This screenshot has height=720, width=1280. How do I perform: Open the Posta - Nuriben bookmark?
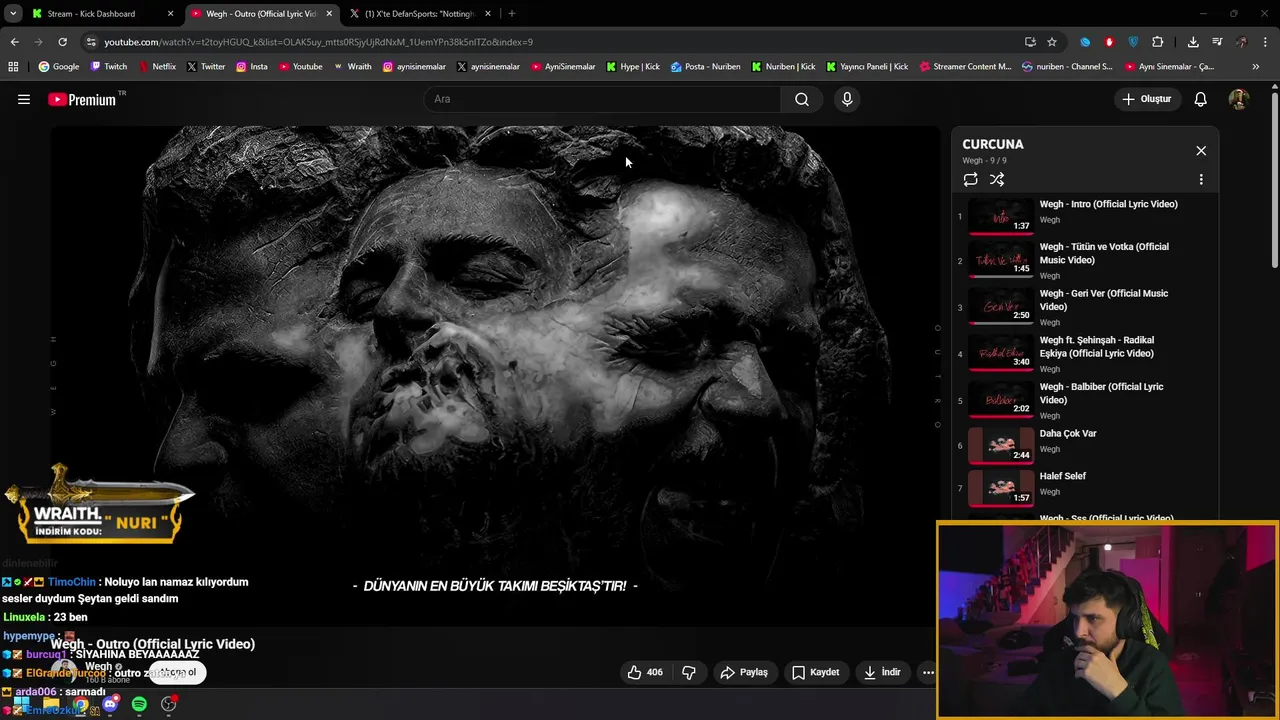coord(705,67)
